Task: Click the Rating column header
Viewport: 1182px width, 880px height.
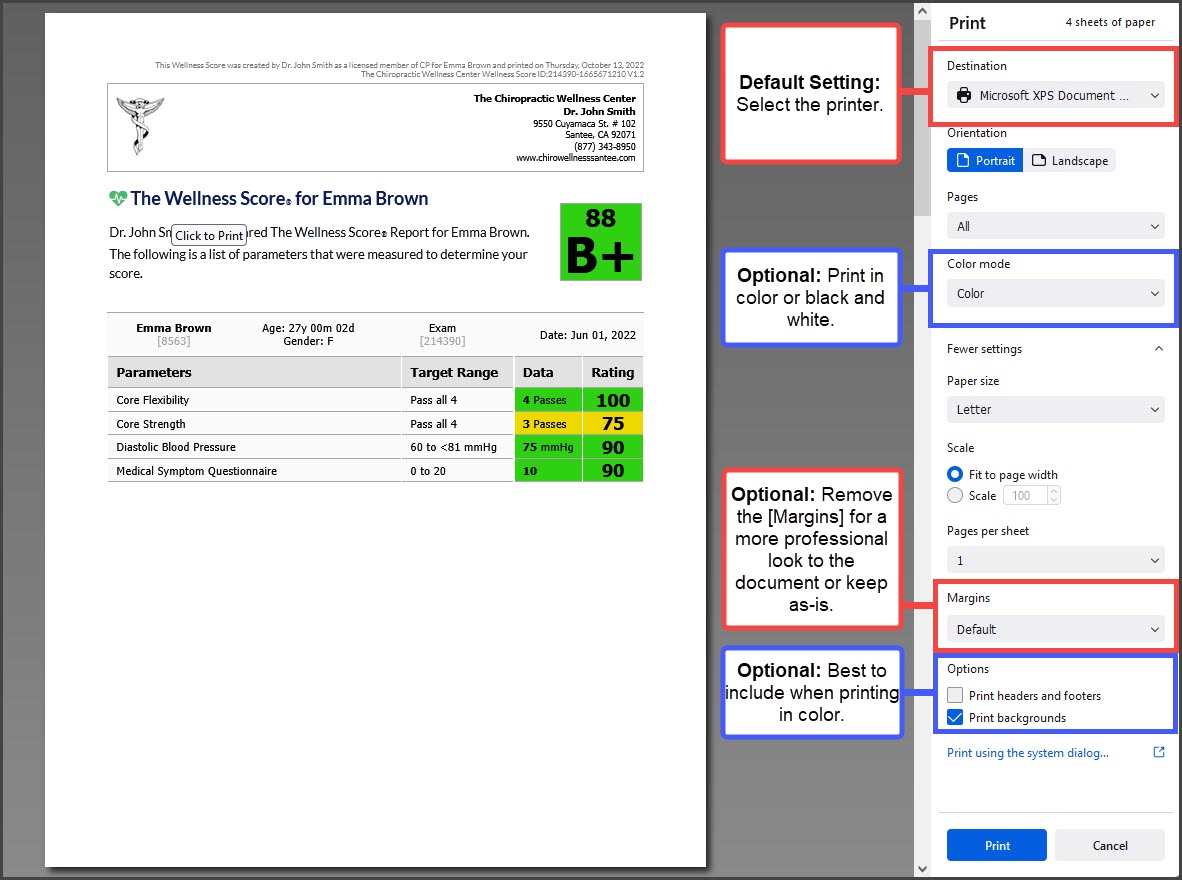Action: tap(613, 373)
